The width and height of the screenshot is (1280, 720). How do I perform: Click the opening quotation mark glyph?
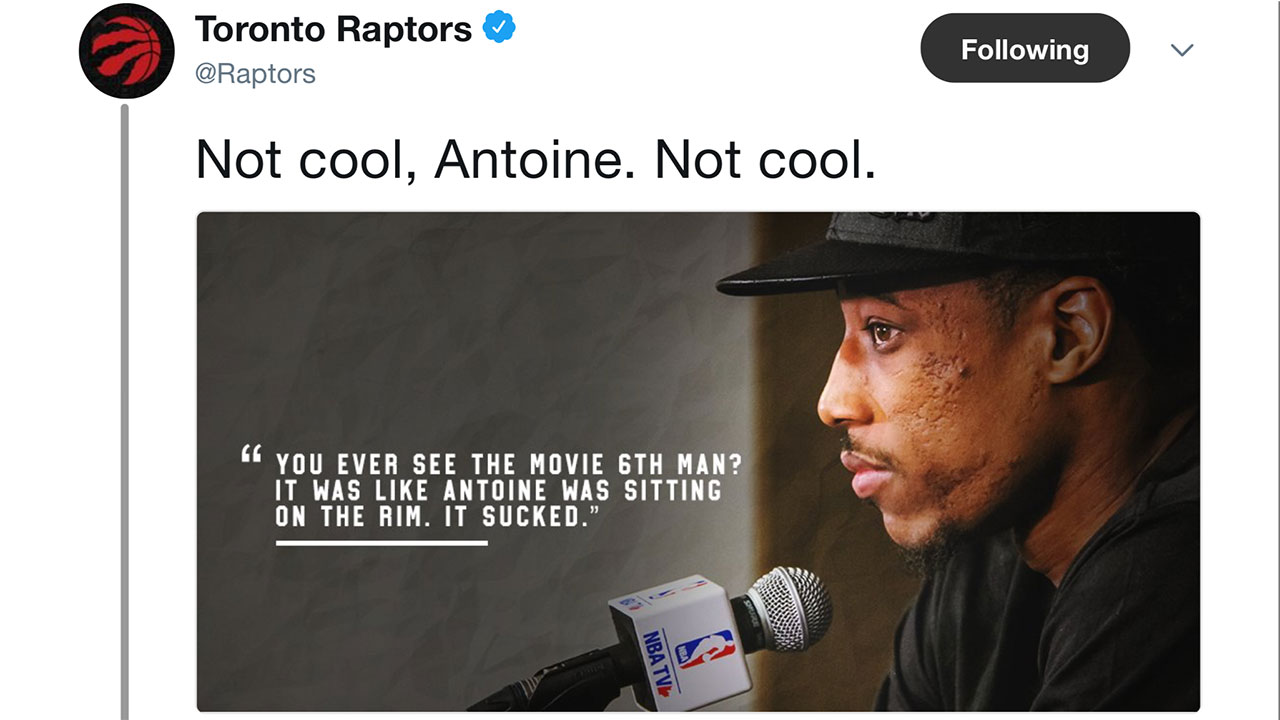251,455
